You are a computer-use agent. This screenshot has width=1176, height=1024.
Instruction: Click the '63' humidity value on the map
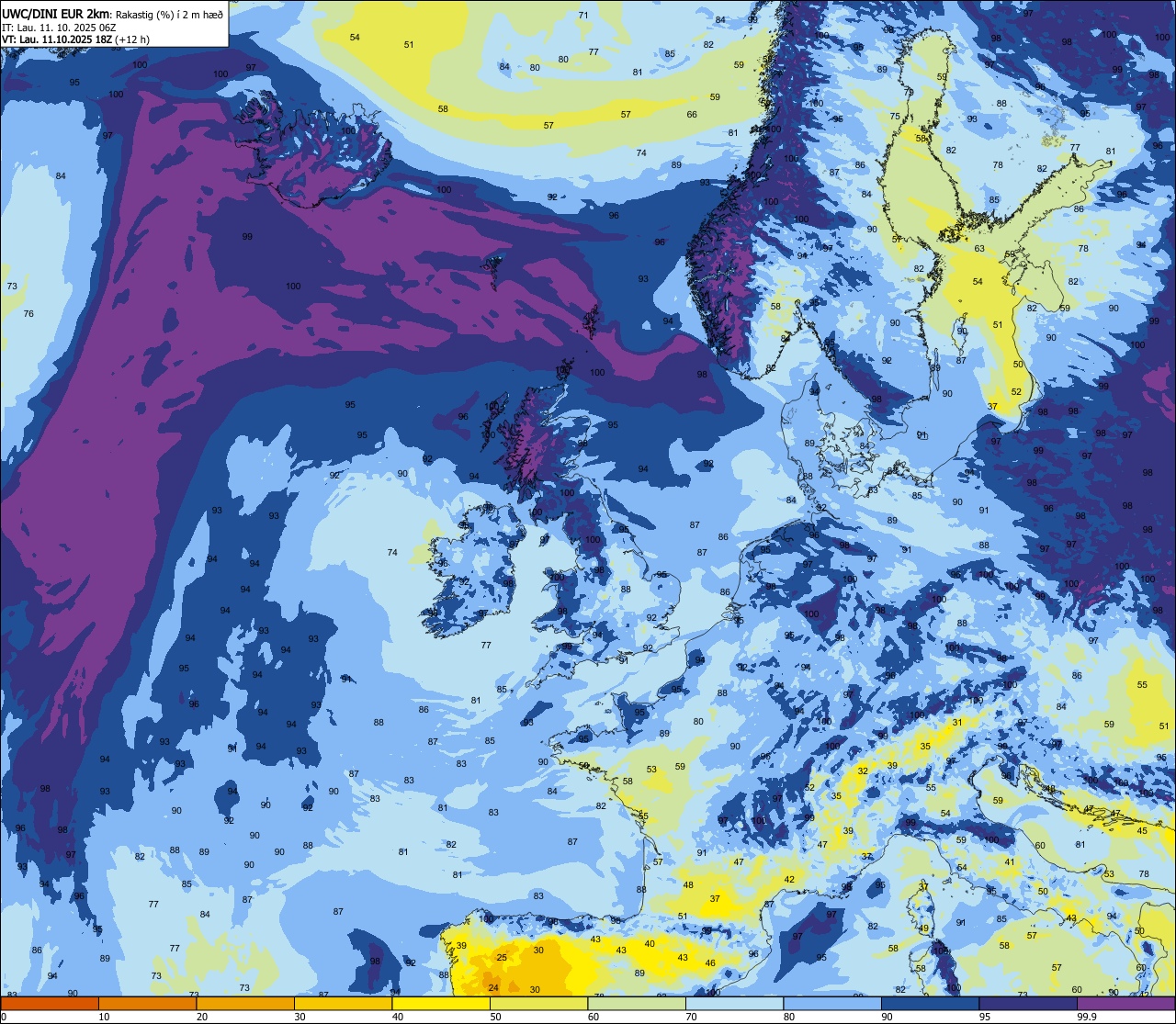pyautogui.click(x=979, y=249)
